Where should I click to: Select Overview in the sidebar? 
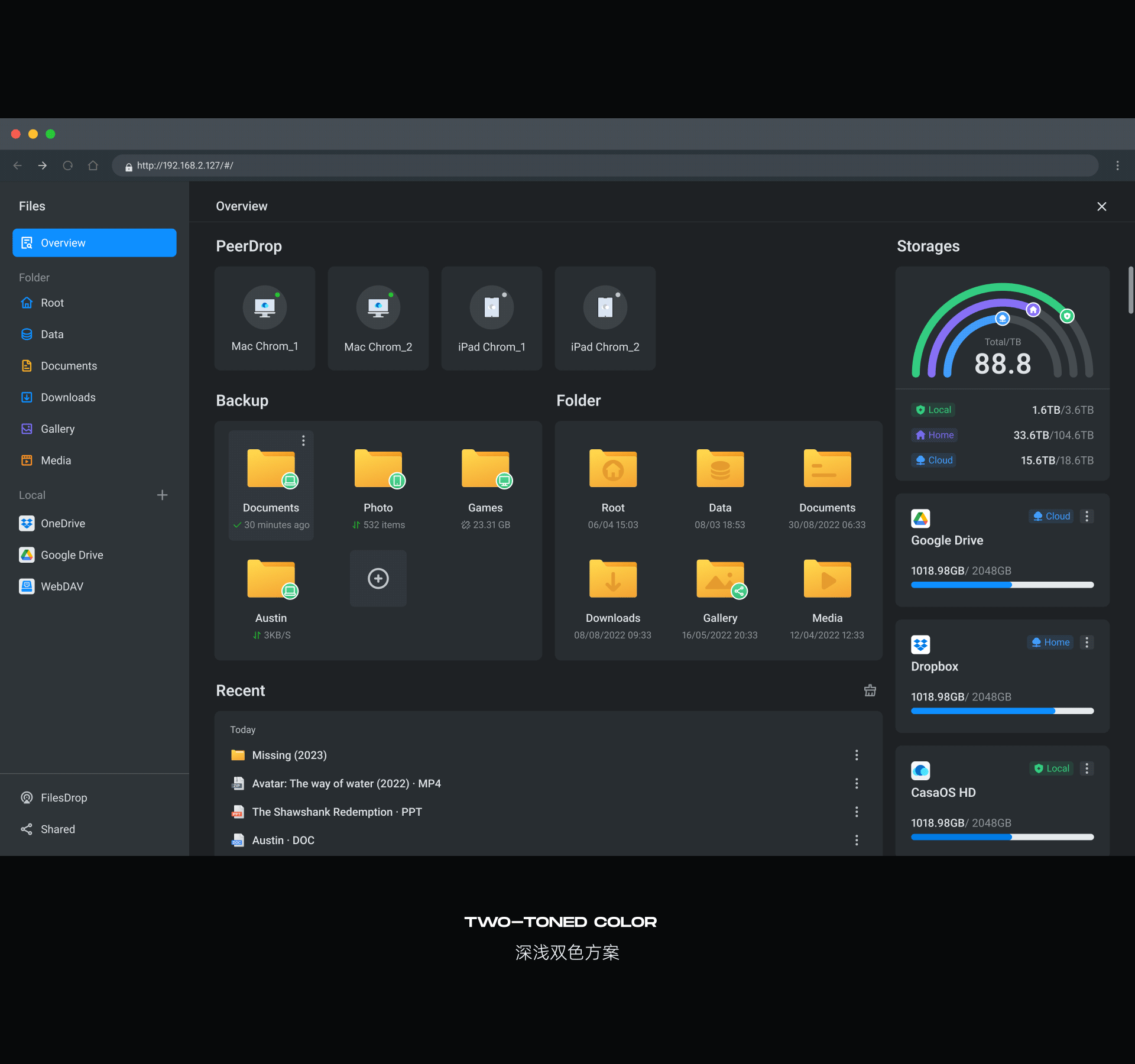point(95,243)
